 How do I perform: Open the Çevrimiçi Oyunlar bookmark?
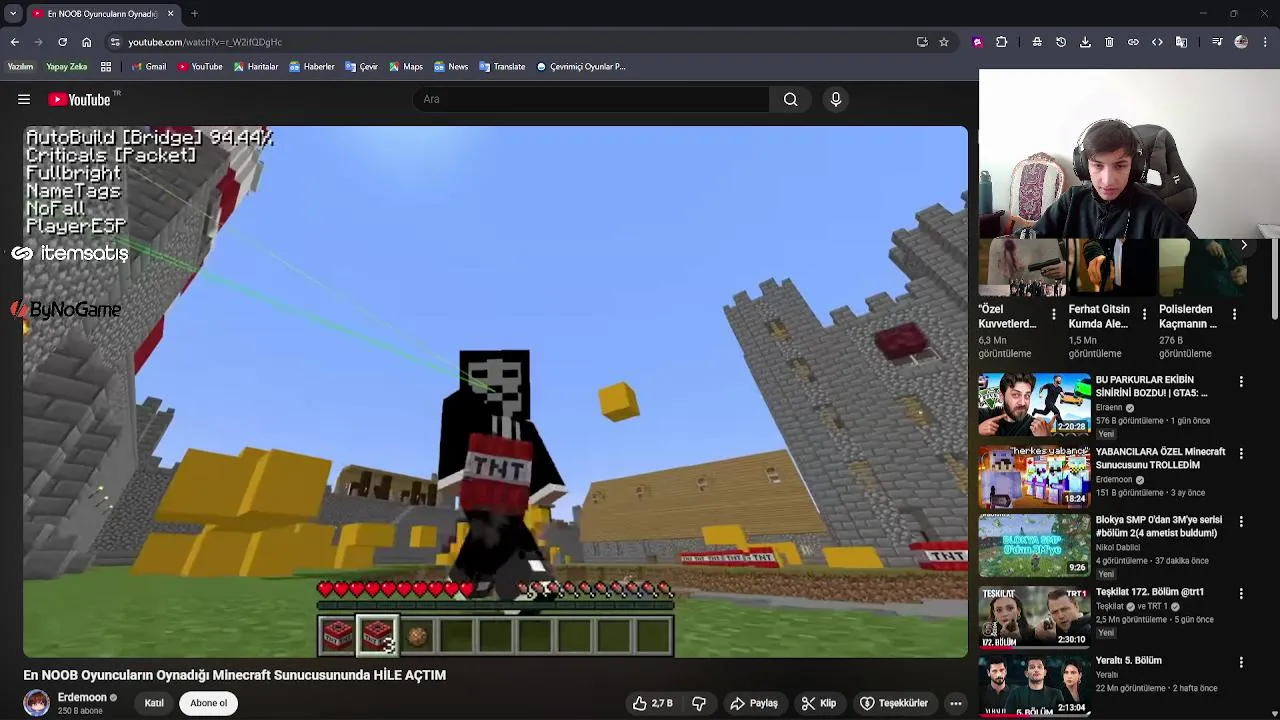(x=581, y=67)
